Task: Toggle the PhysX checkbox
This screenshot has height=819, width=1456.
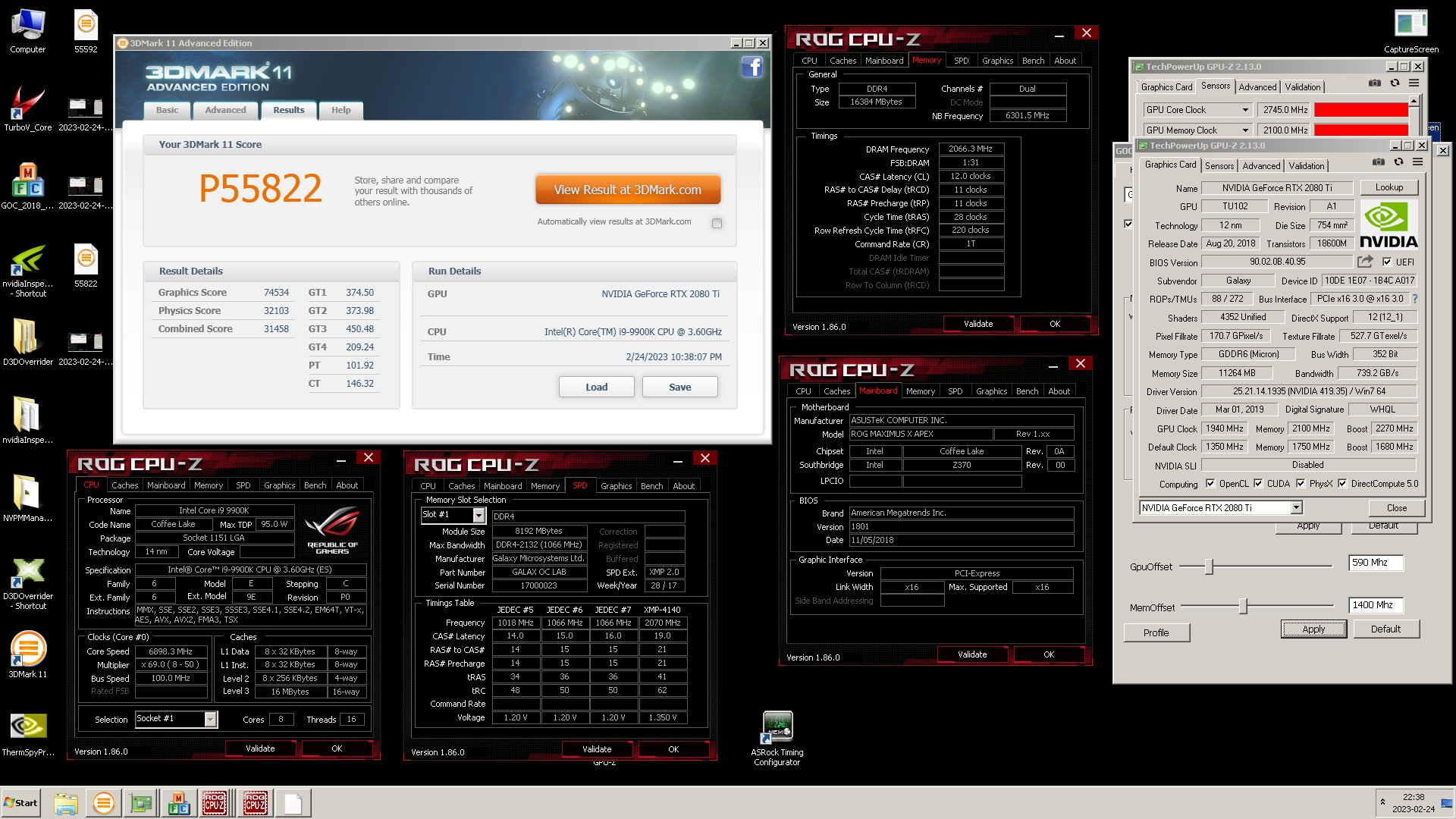Action: point(1301,484)
